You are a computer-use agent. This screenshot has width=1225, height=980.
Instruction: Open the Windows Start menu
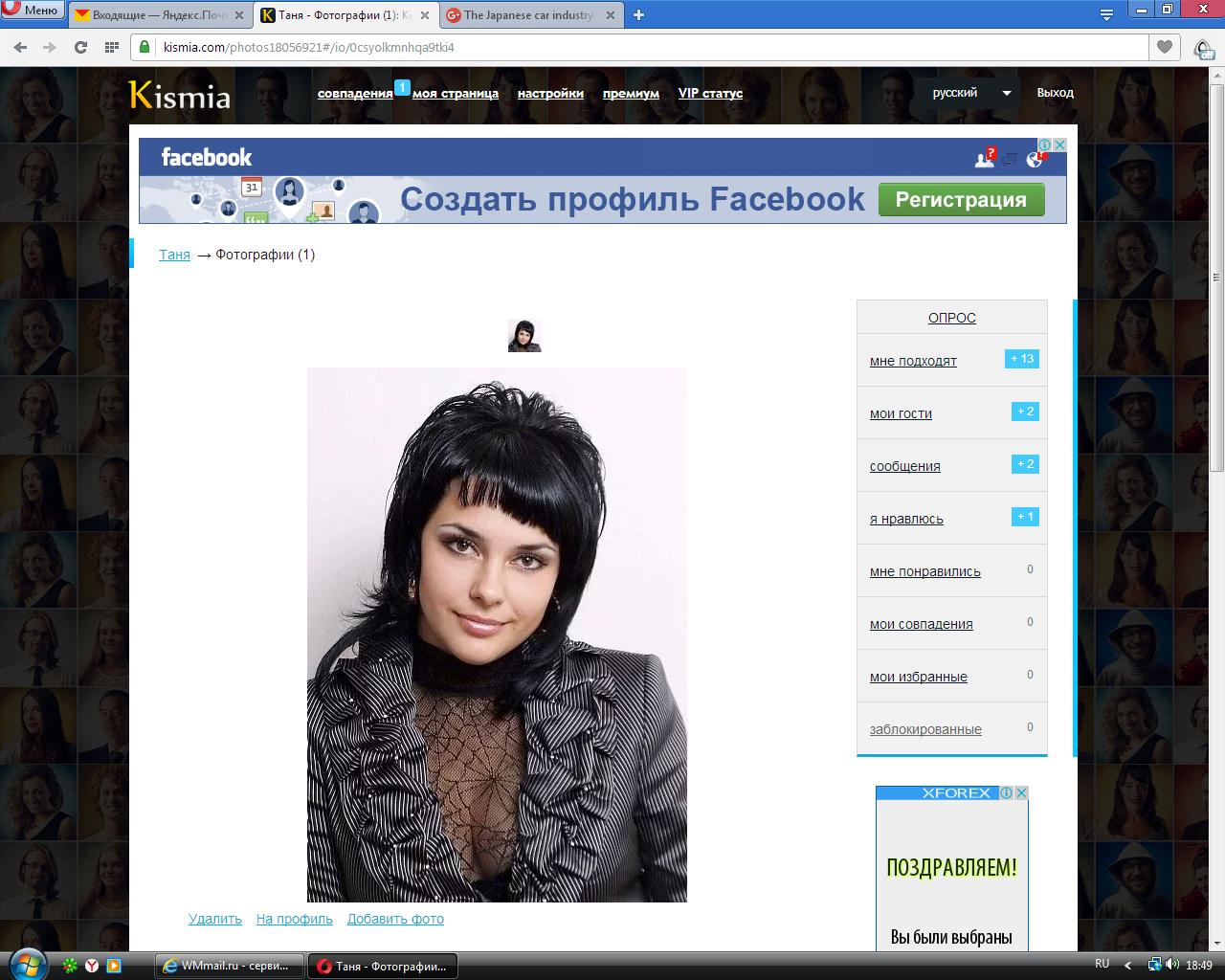pos(27,965)
